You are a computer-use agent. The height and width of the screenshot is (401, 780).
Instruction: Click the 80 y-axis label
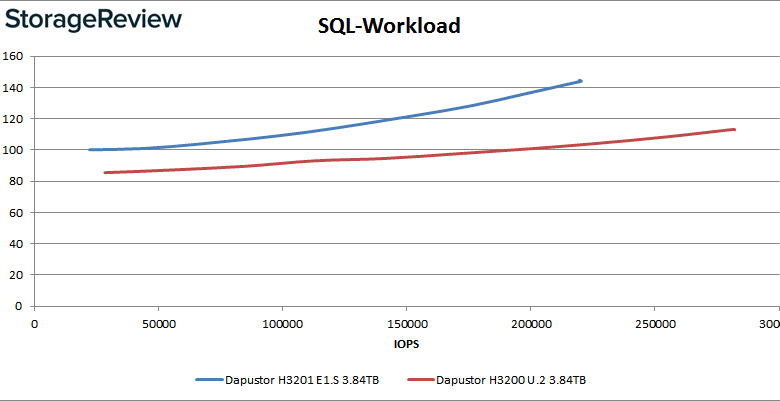tap(16, 181)
